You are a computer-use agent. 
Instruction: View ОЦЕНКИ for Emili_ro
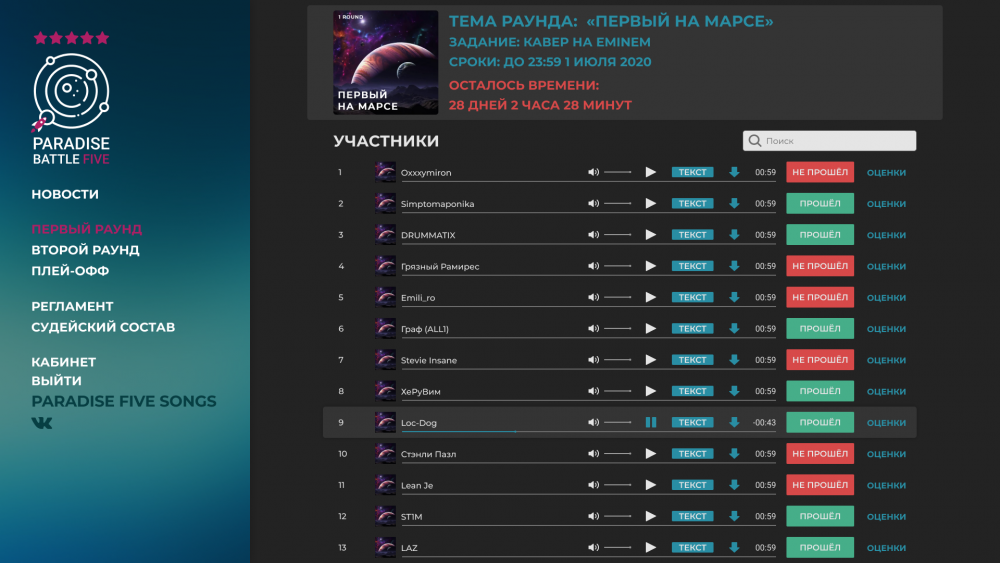click(886, 298)
